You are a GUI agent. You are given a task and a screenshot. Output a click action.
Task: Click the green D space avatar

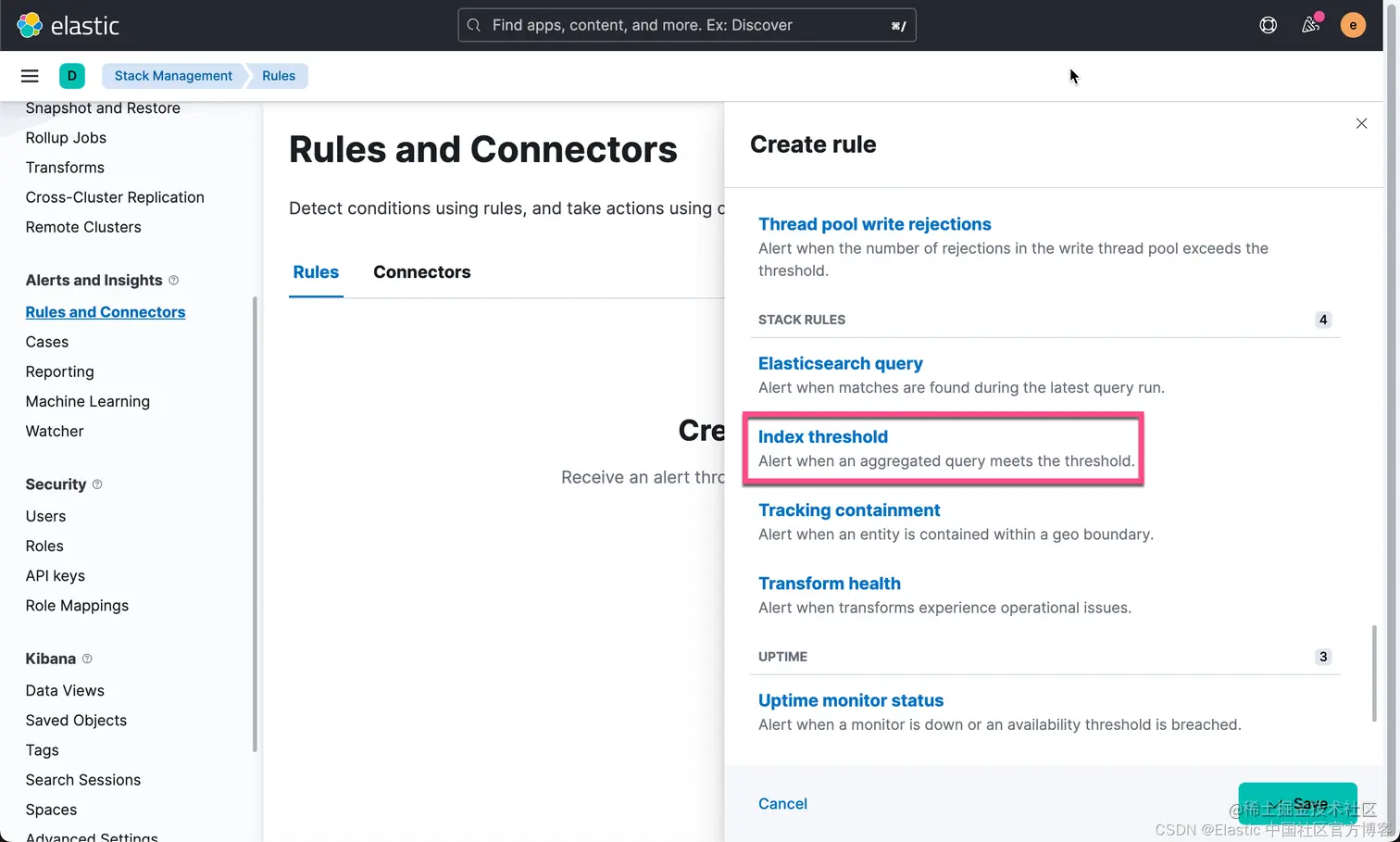click(x=71, y=76)
